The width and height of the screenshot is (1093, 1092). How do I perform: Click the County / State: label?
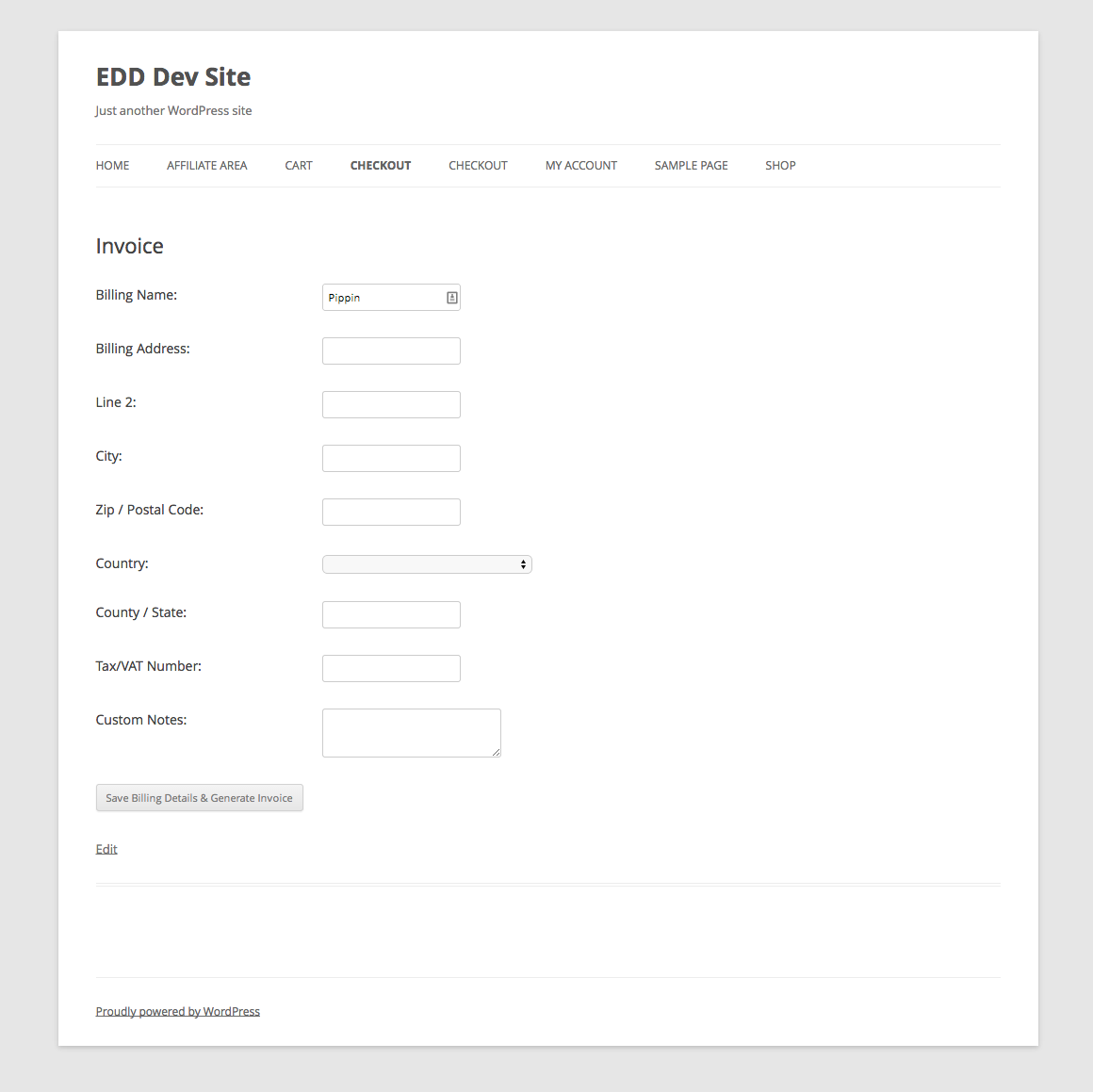pyautogui.click(x=140, y=612)
